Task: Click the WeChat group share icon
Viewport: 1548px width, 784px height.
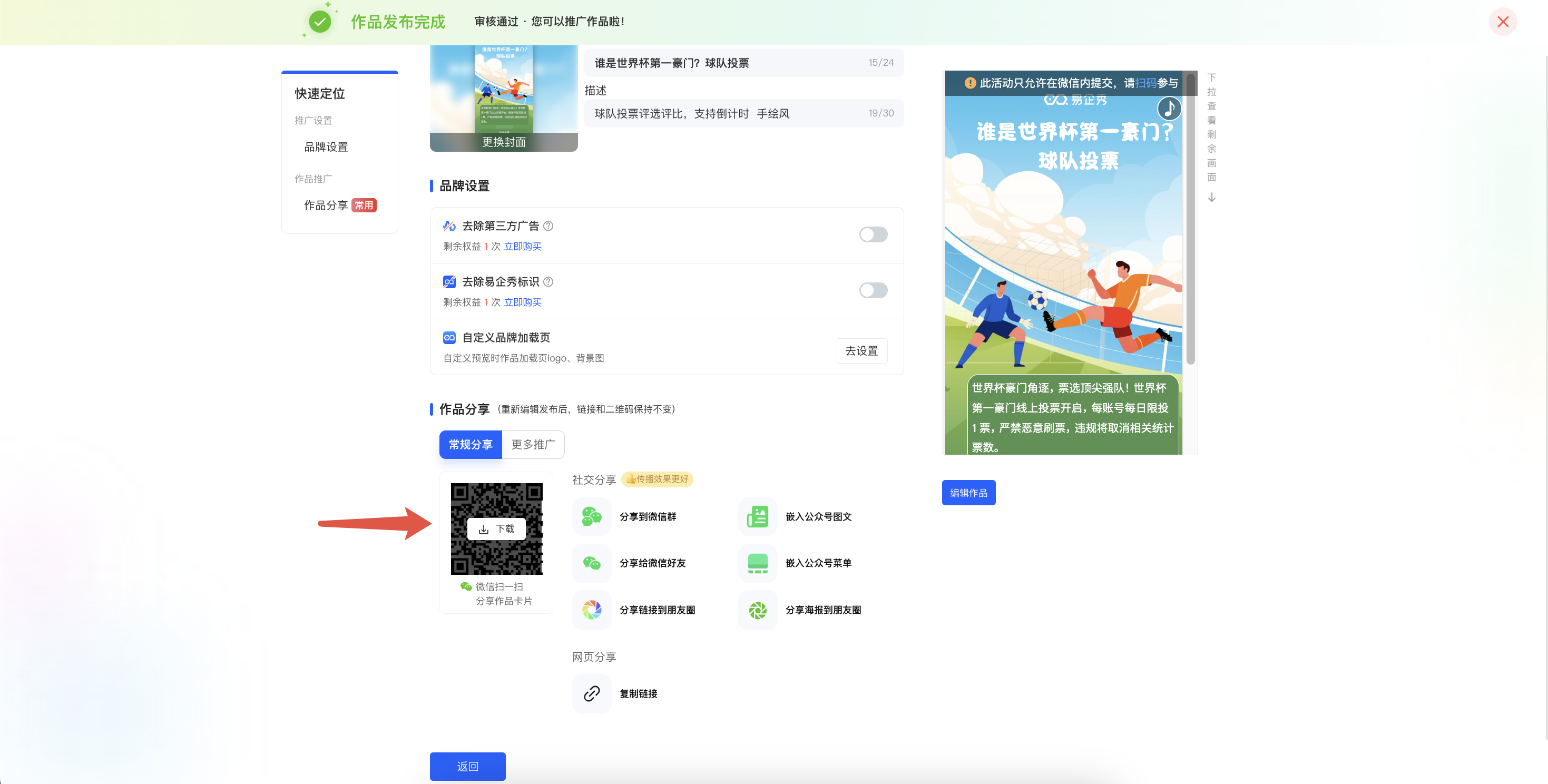Action: pos(592,516)
